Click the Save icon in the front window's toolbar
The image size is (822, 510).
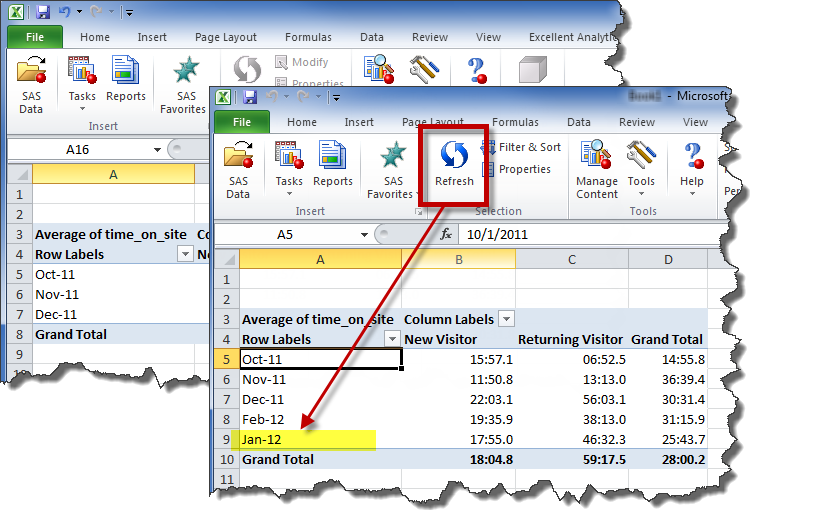247,97
